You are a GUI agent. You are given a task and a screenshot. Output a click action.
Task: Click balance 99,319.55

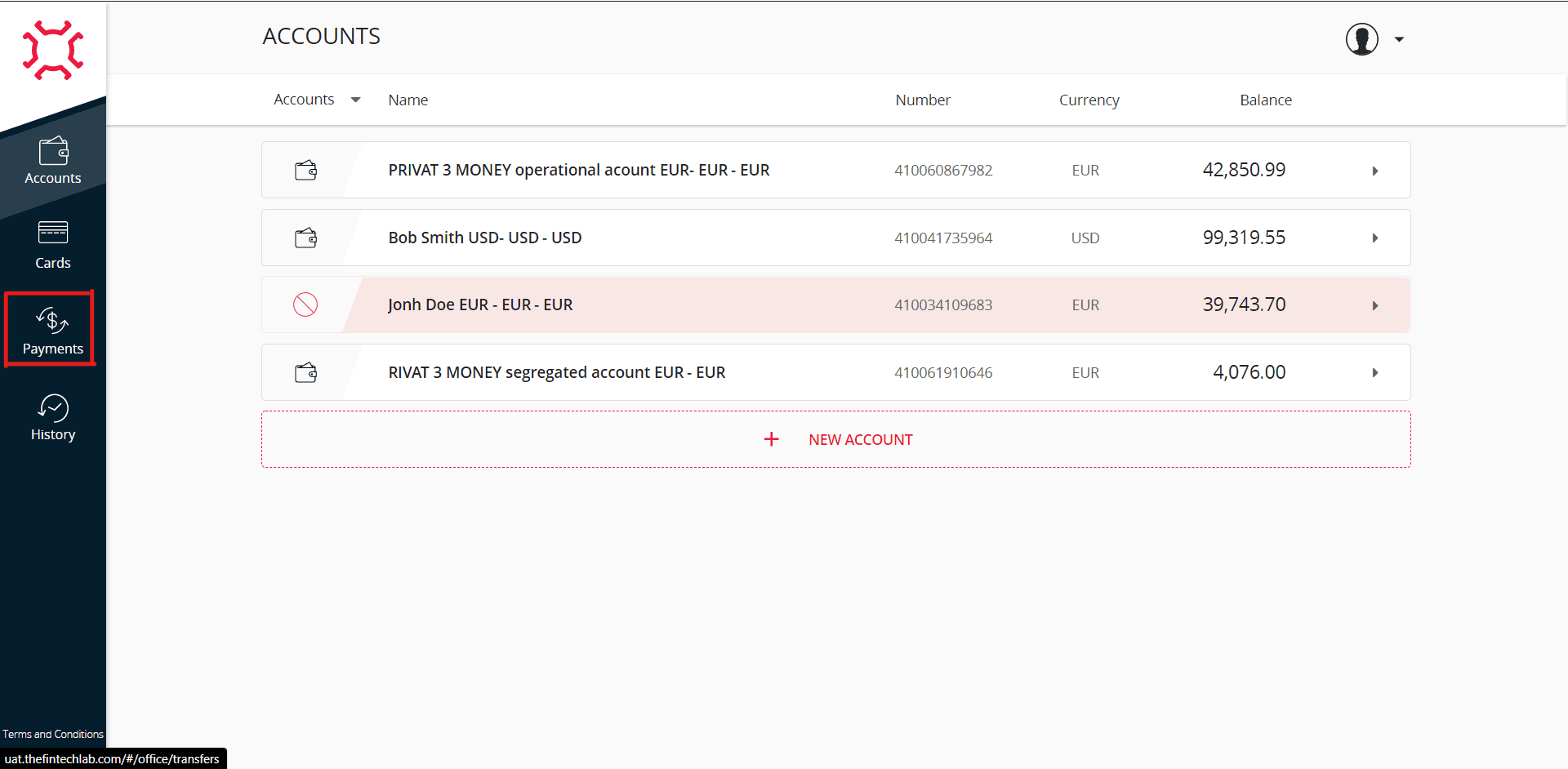[x=1244, y=238]
